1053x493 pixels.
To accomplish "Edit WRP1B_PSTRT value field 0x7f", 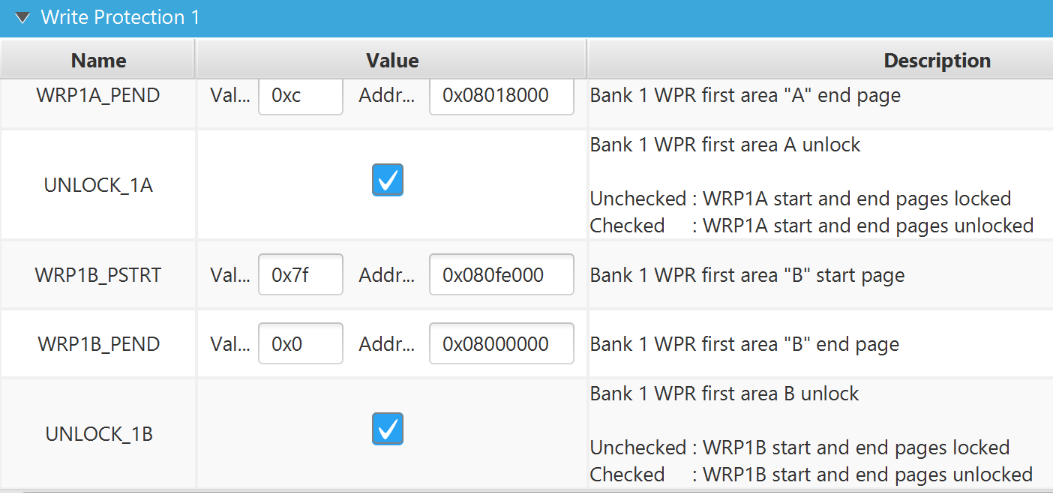I will [301, 275].
